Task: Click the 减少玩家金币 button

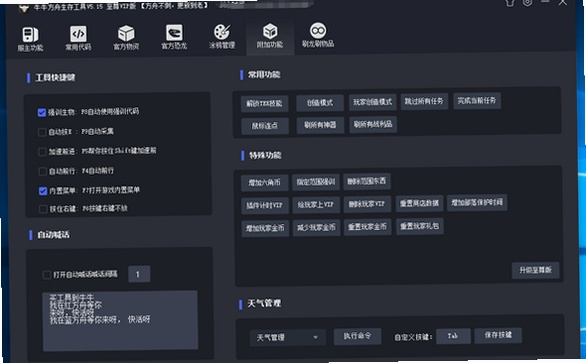Action: 316,227
